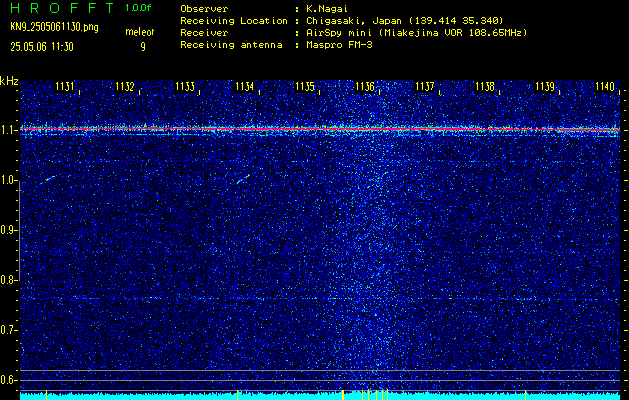Click the 1131 time axis label
Screen dimensions: 629x400
[x=65, y=86]
